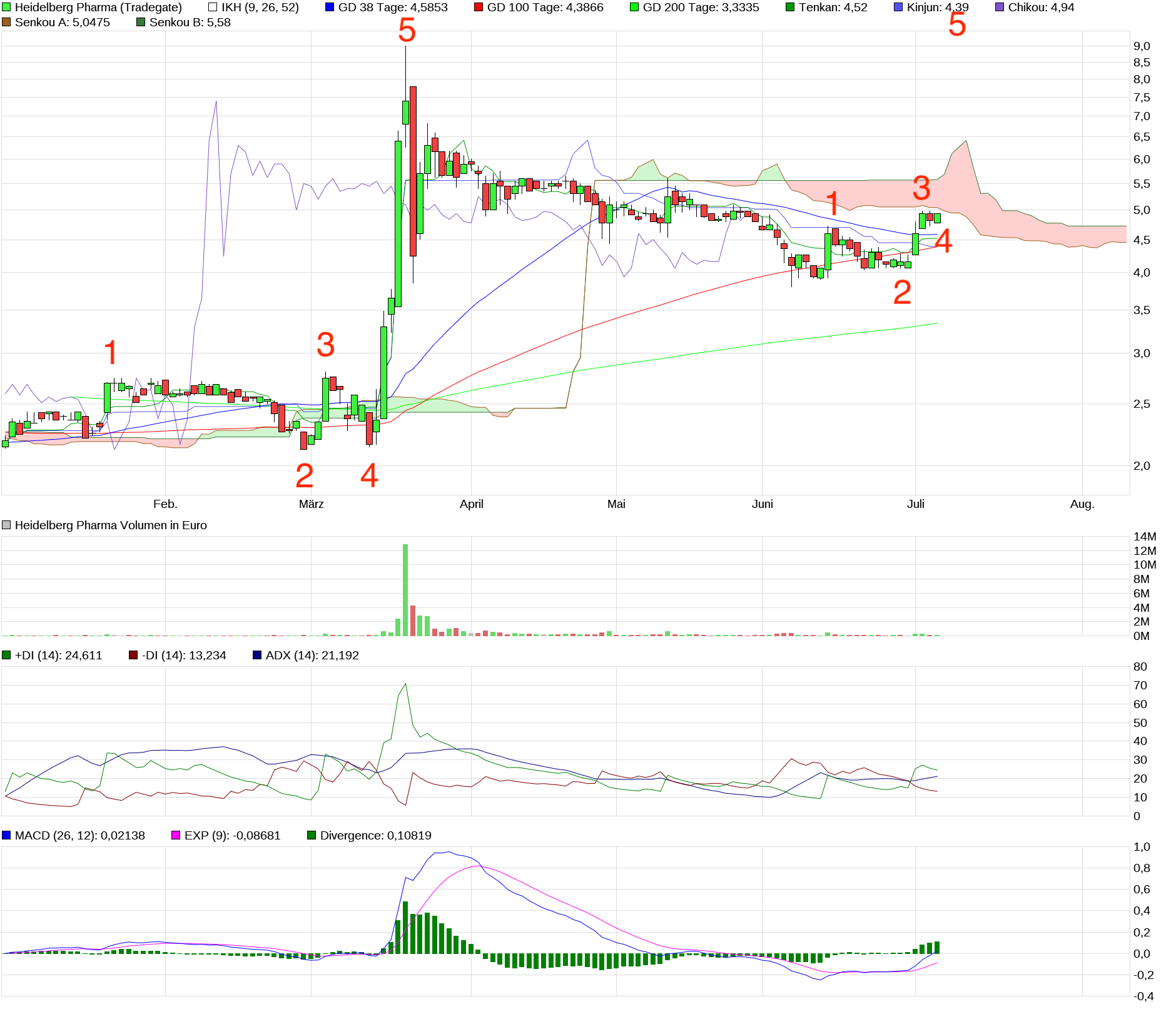Click the green +DI (14) legend swatch

tap(6, 656)
